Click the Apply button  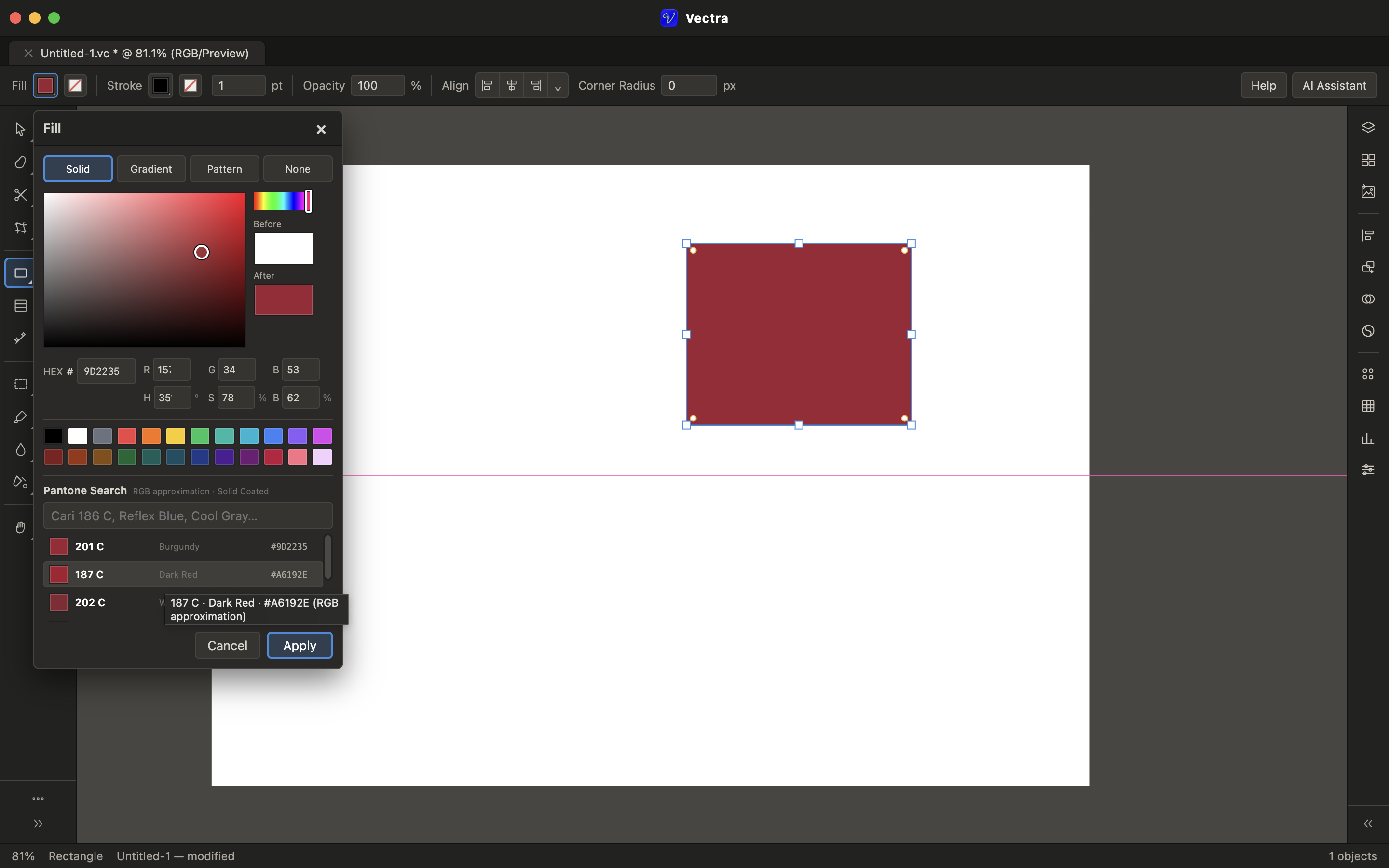pyautogui.click(x=300, y=645)
